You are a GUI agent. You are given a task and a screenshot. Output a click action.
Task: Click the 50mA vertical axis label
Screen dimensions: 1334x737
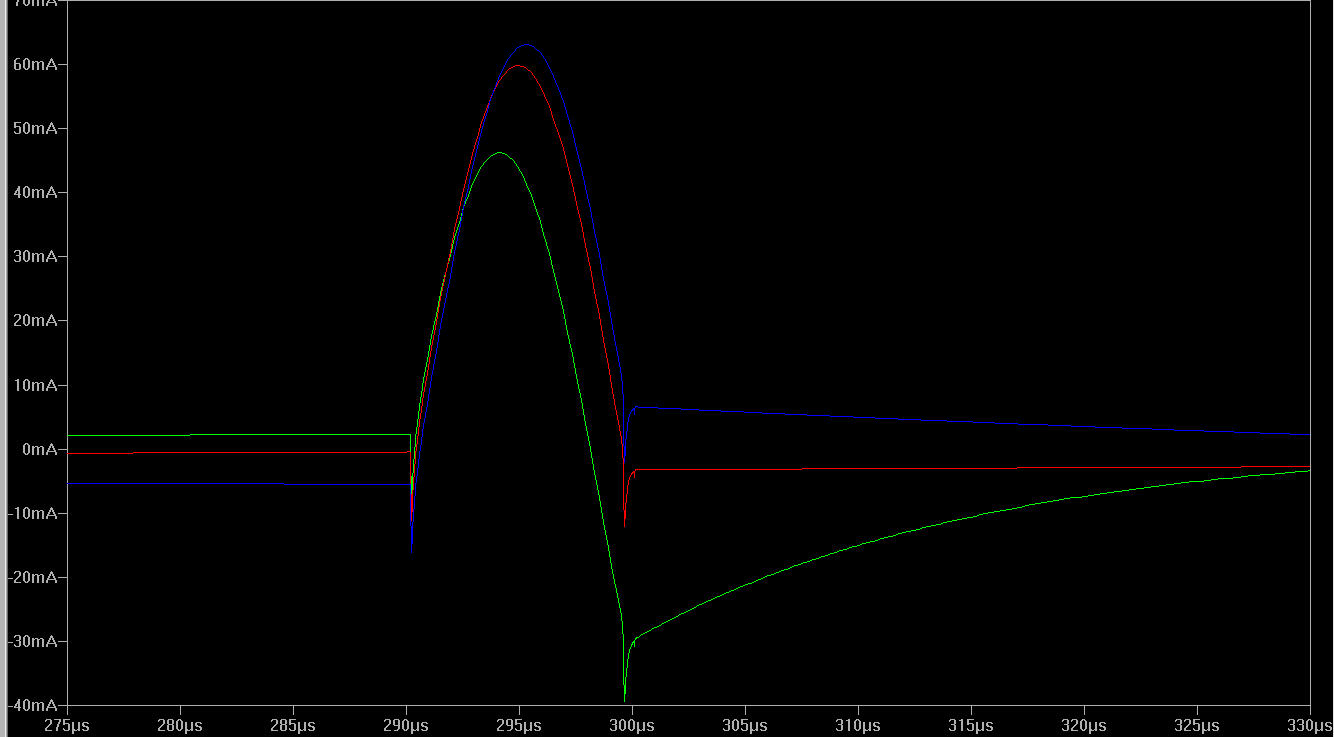pyautogui.click(x=37, y=128)
